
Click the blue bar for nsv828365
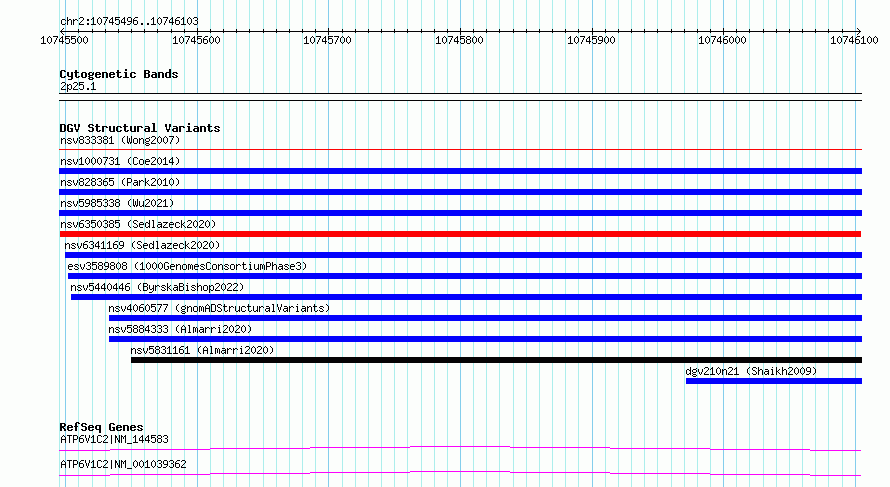pyautogui.click(x=460, y=192)
